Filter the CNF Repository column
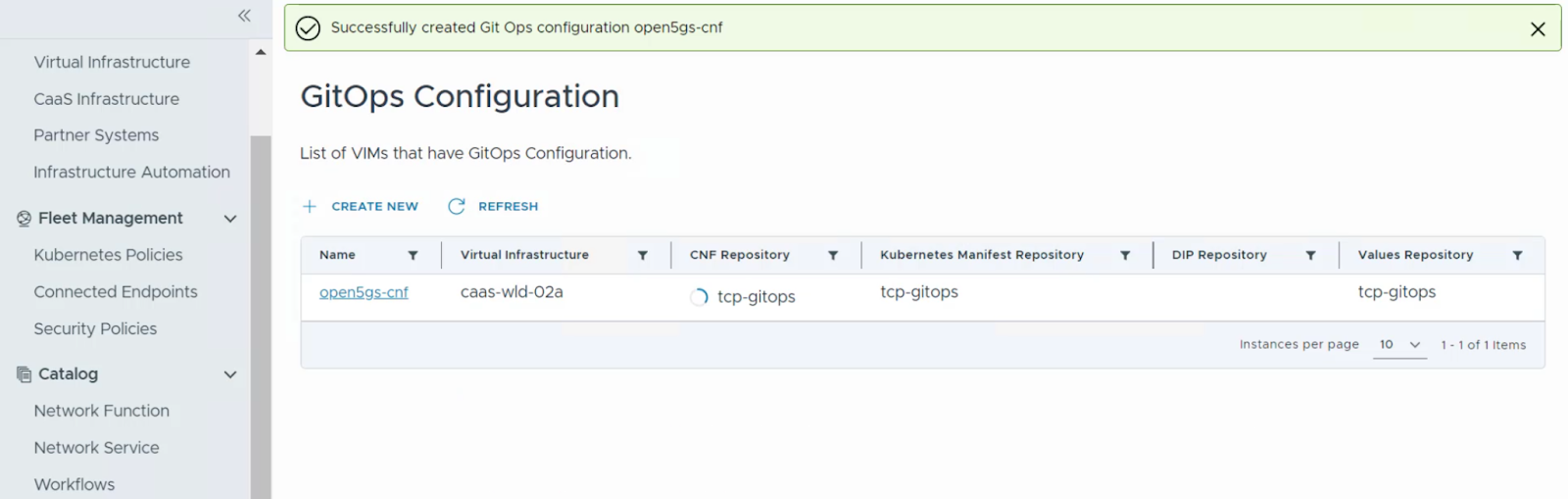The image size is (1568, 499). point(833,255)
